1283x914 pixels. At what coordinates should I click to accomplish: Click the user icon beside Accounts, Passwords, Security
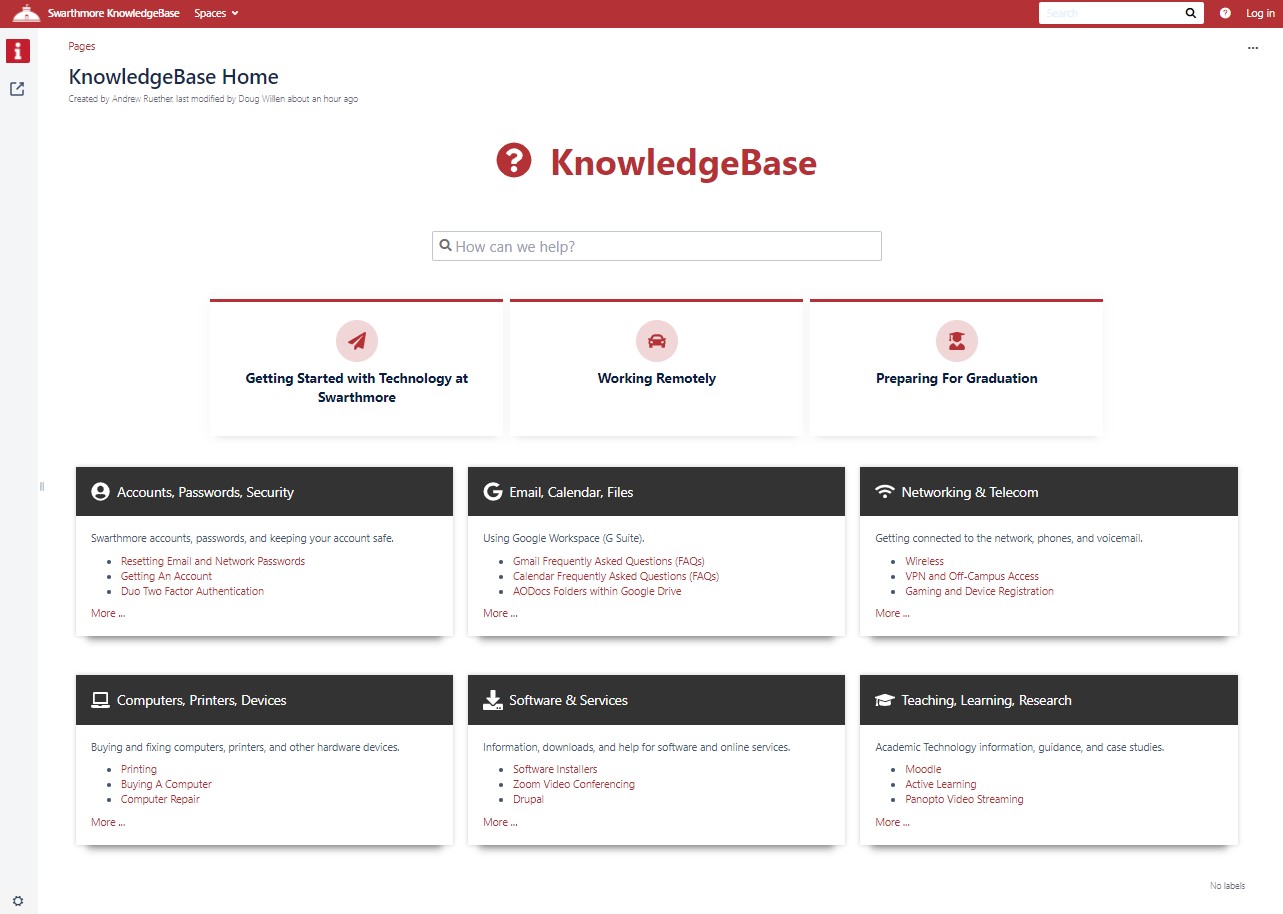[x=100, y=492]
